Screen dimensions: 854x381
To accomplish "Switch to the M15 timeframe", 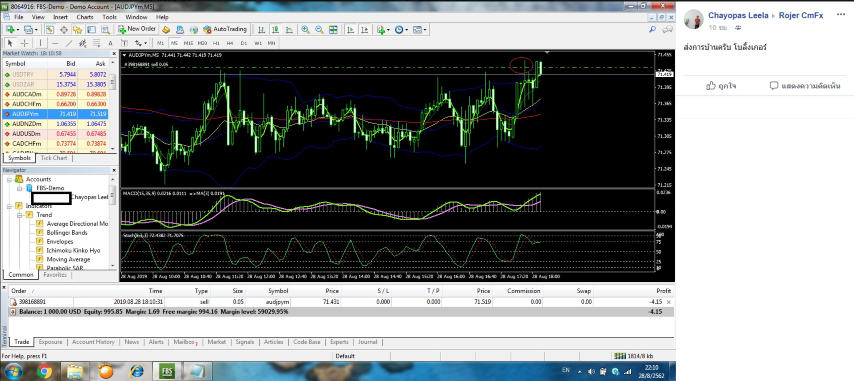I will 188,43.
